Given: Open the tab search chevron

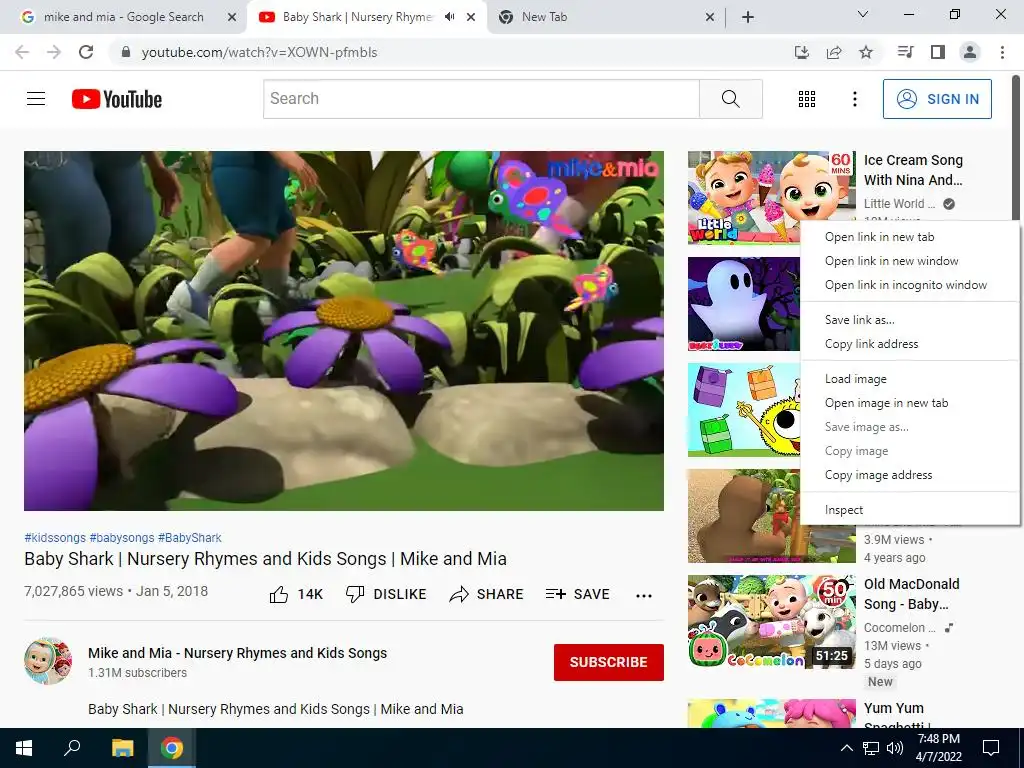Looking at the screenshot, I should click(863, 14).
